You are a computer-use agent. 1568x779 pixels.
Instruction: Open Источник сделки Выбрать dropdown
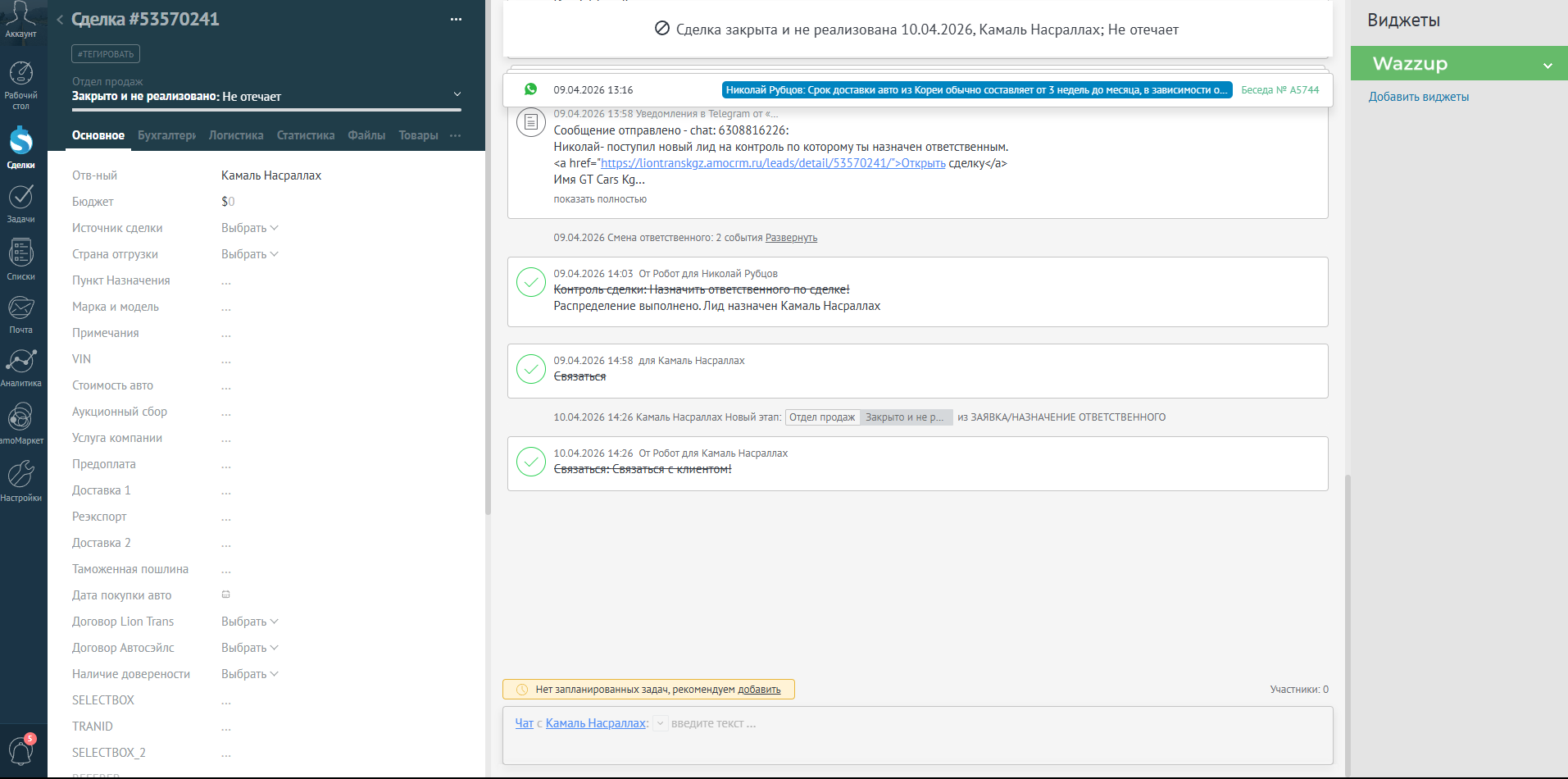[x=250, y=228]
